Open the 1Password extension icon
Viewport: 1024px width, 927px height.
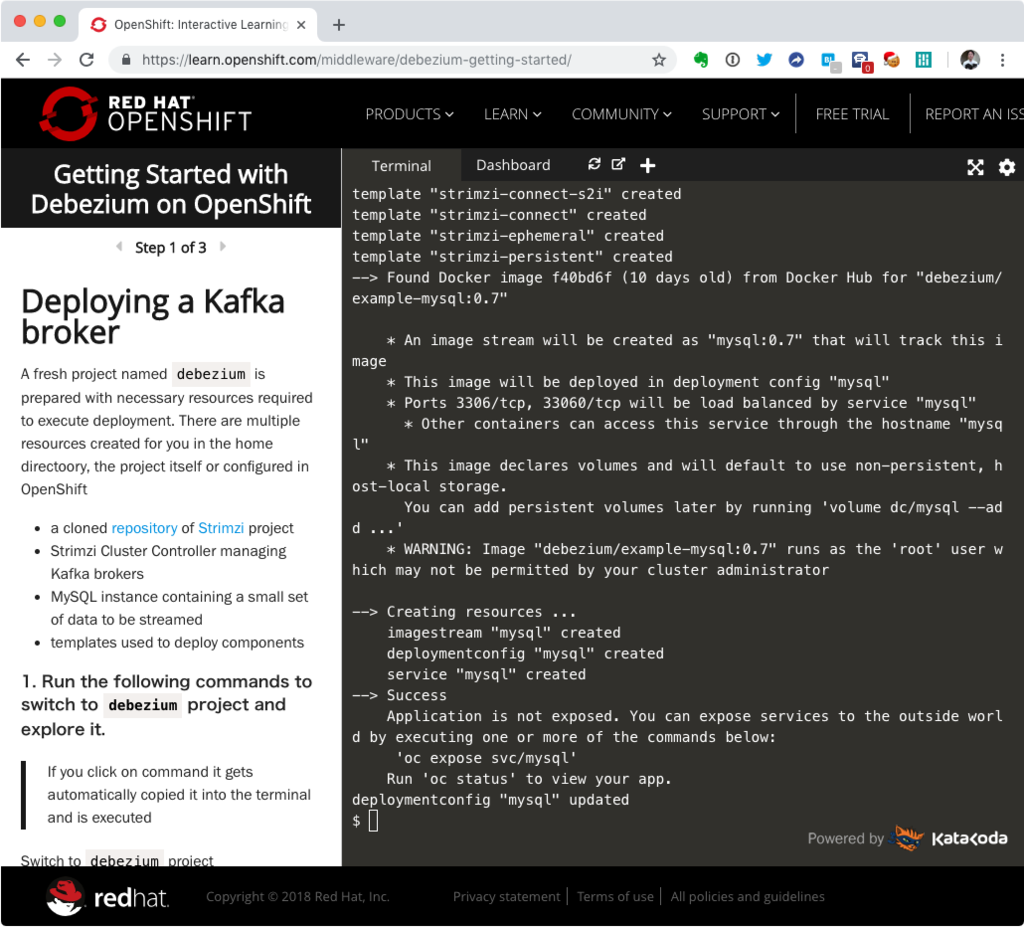[733, 60]
